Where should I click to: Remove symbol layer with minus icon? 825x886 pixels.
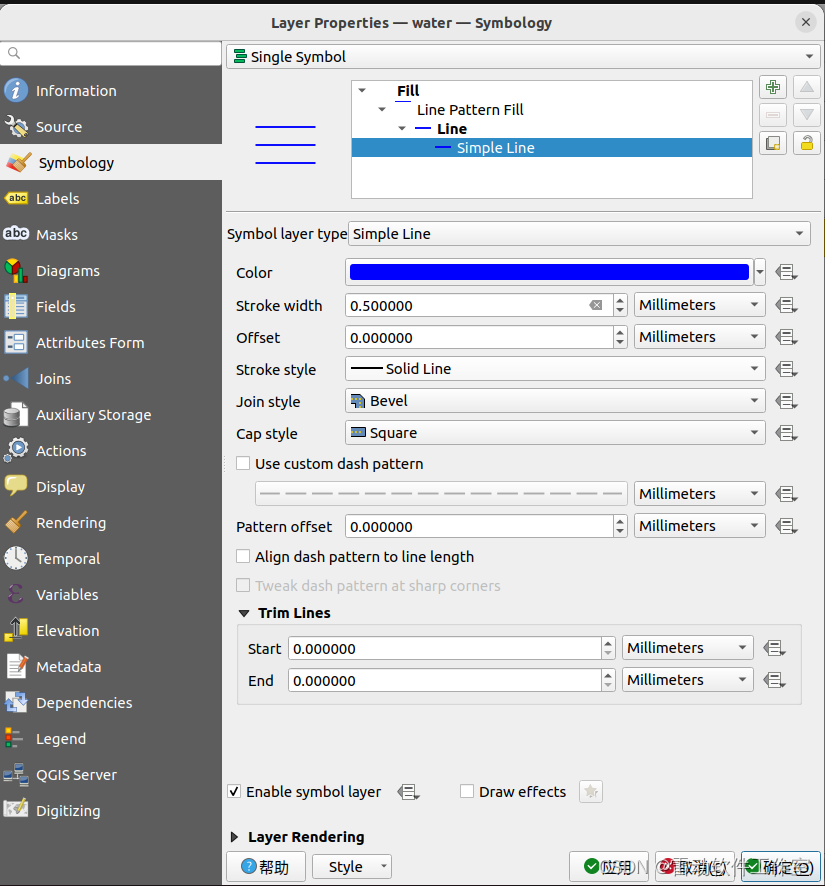tap(773, 115)
